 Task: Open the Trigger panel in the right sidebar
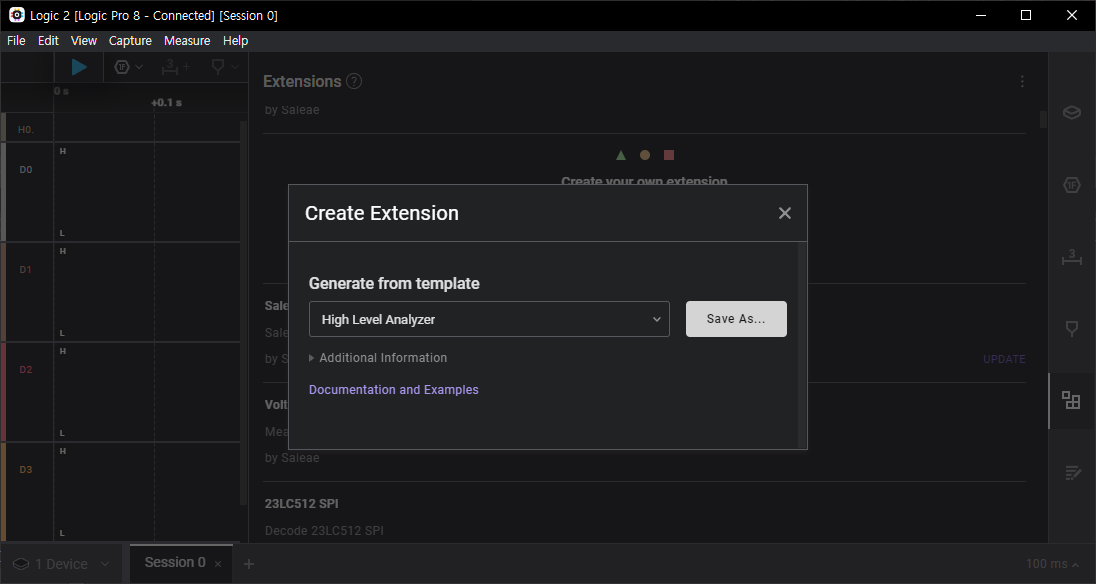coord(1072,329)
